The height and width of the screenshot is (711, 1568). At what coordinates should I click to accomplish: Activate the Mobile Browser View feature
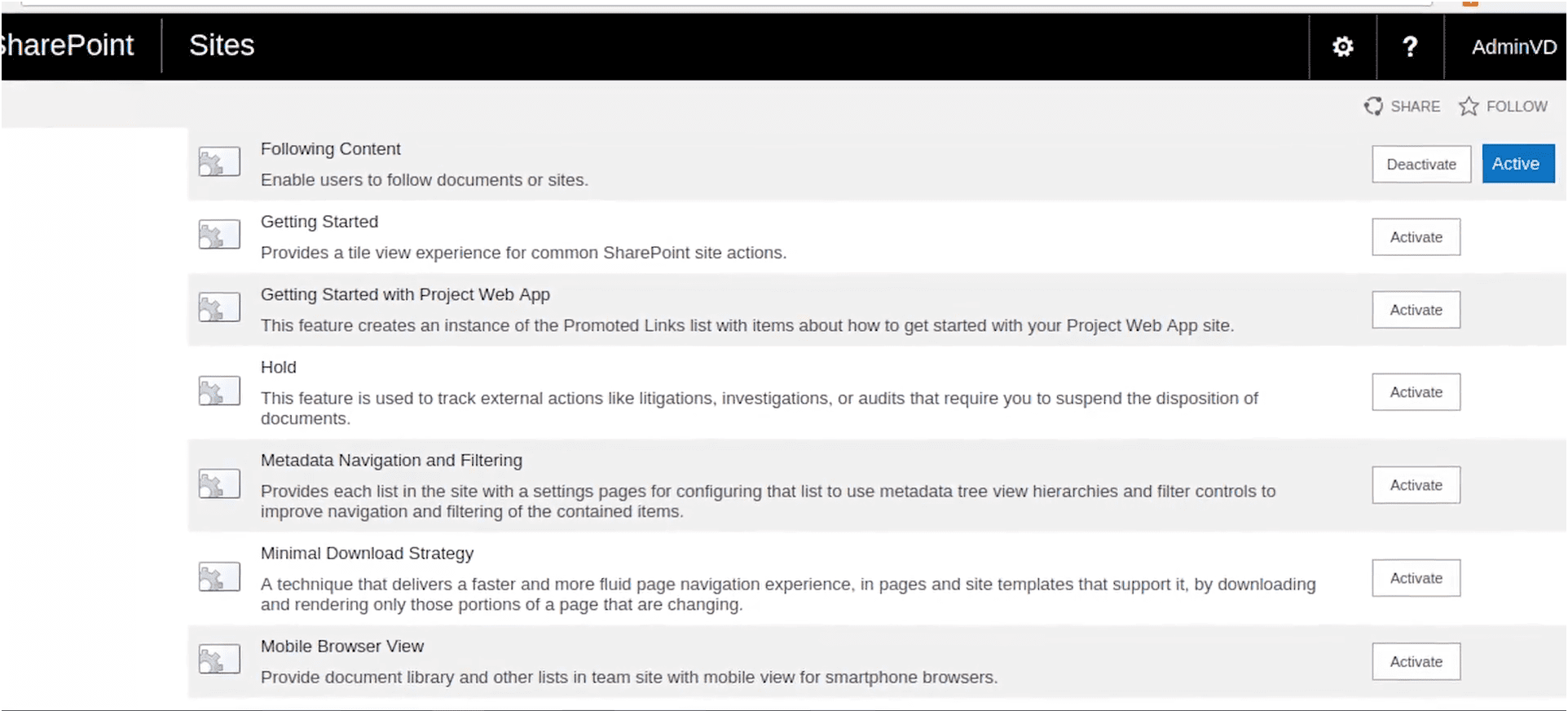(x=1416, y=661)
